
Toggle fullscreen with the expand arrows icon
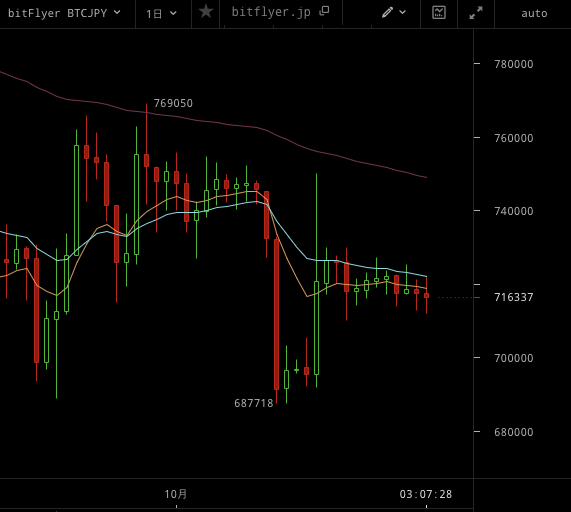(x=476, y=13)
